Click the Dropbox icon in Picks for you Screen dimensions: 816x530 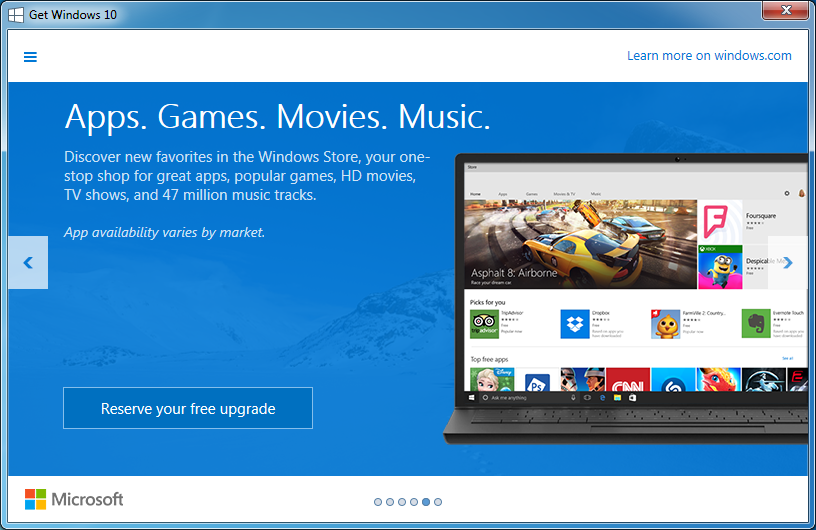(575, 324)
